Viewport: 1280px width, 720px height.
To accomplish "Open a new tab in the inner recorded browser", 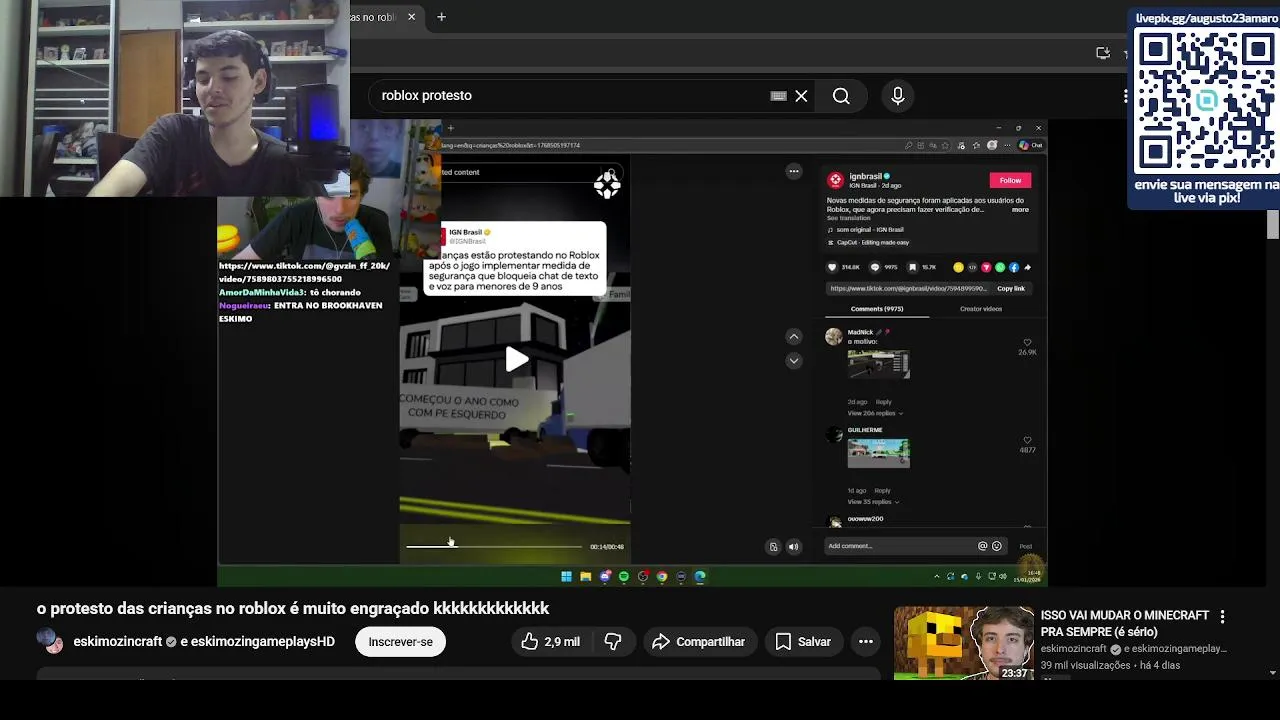I will [x=450, y=128].
